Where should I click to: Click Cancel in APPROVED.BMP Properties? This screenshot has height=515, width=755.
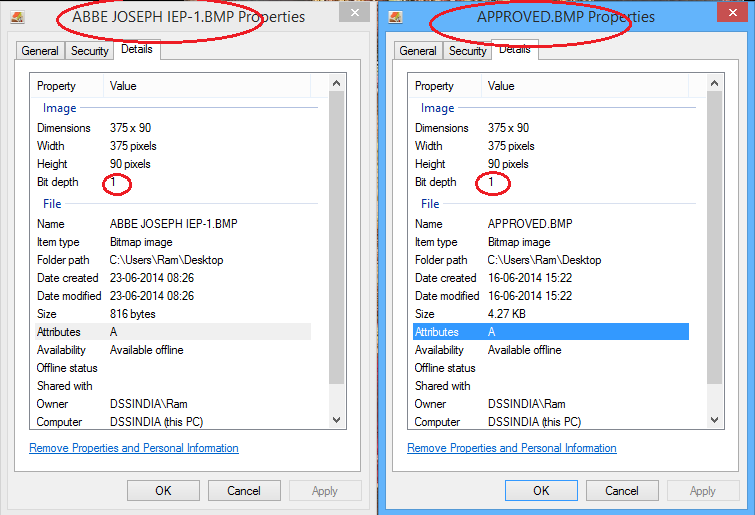pyautogui.click(x=622, y=490)
